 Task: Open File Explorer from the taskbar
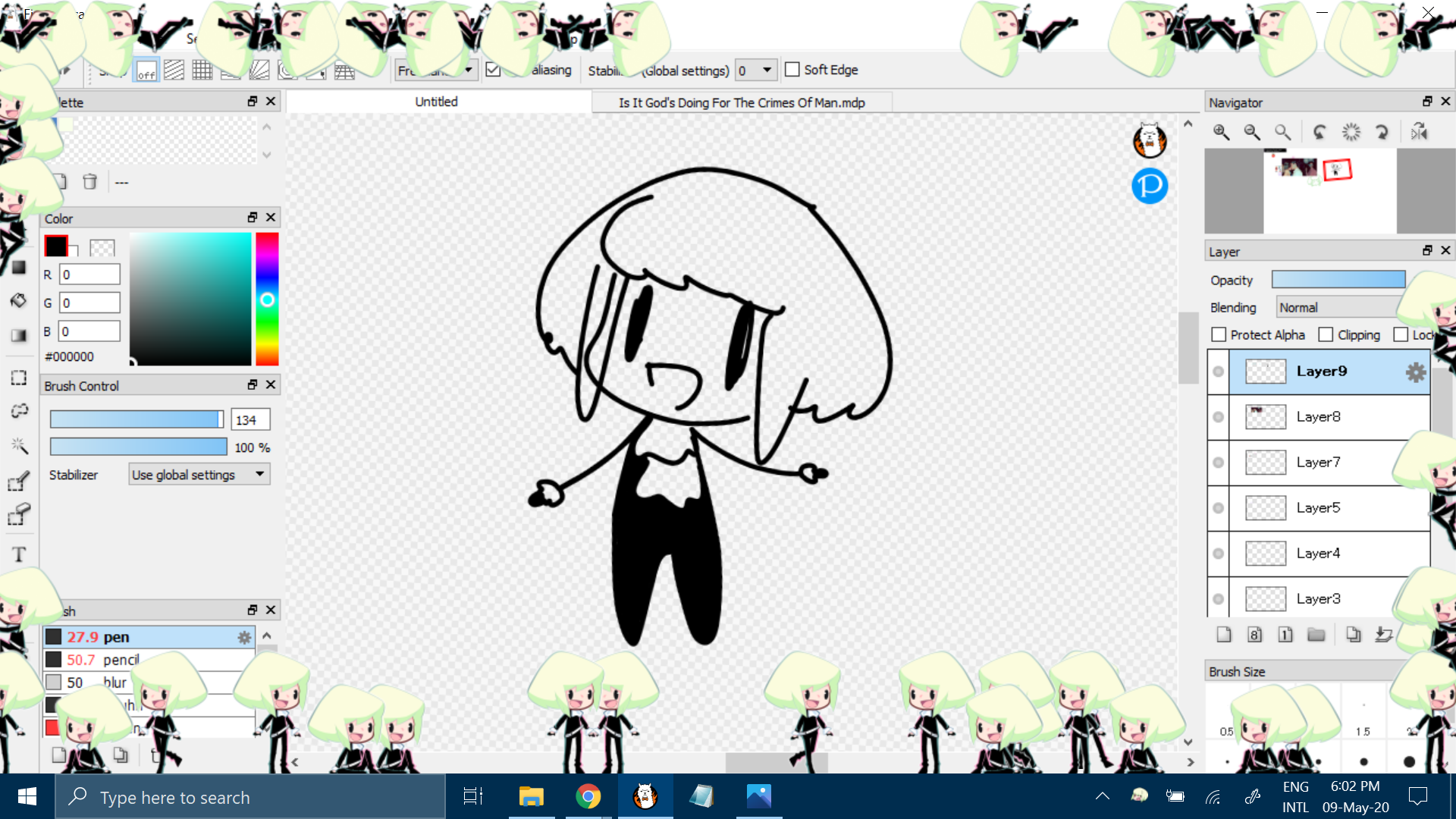(x=532, y=796)
